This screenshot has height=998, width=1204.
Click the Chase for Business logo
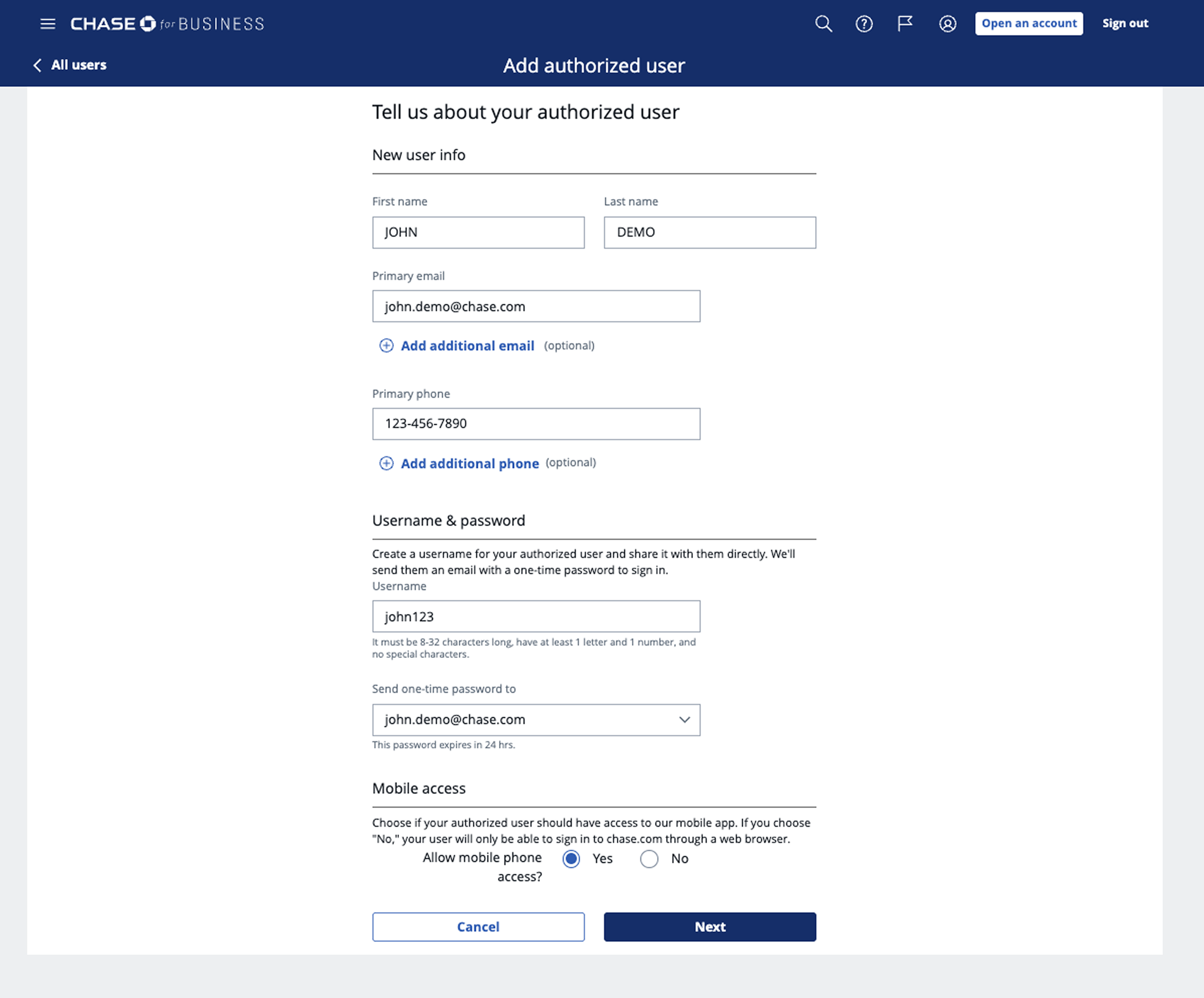(167, 23)
